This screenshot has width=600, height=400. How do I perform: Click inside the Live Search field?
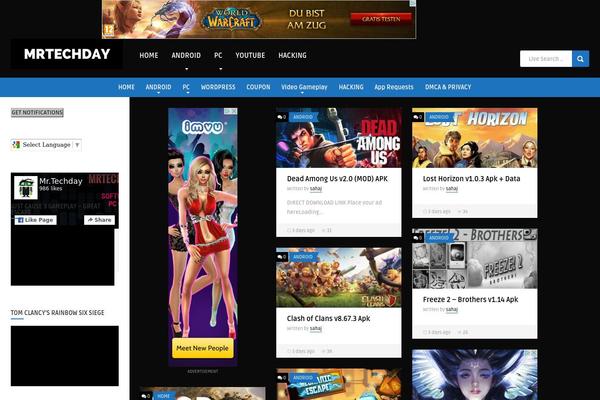coord(546,59)
